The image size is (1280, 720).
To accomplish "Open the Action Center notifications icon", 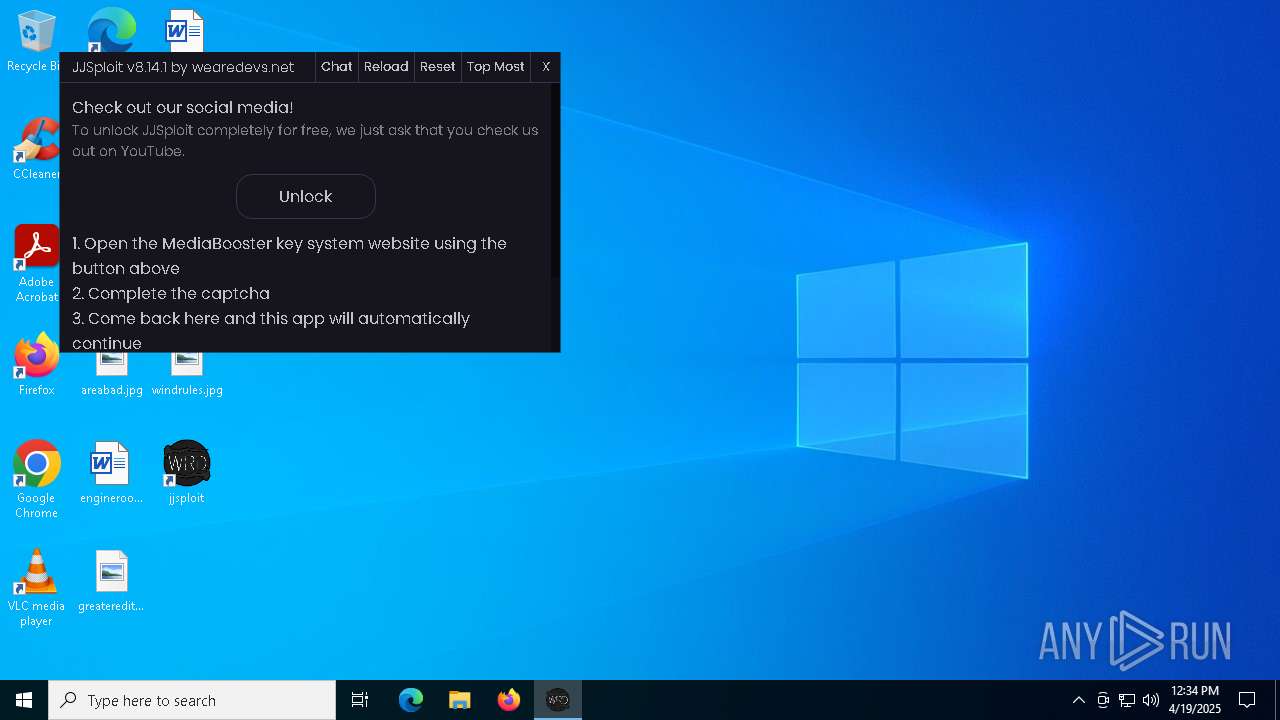I will (1247, 700).
